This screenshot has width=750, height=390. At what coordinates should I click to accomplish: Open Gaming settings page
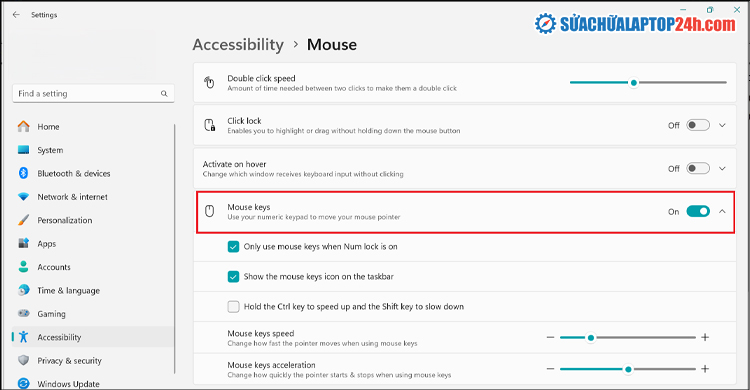pos(93,314)
